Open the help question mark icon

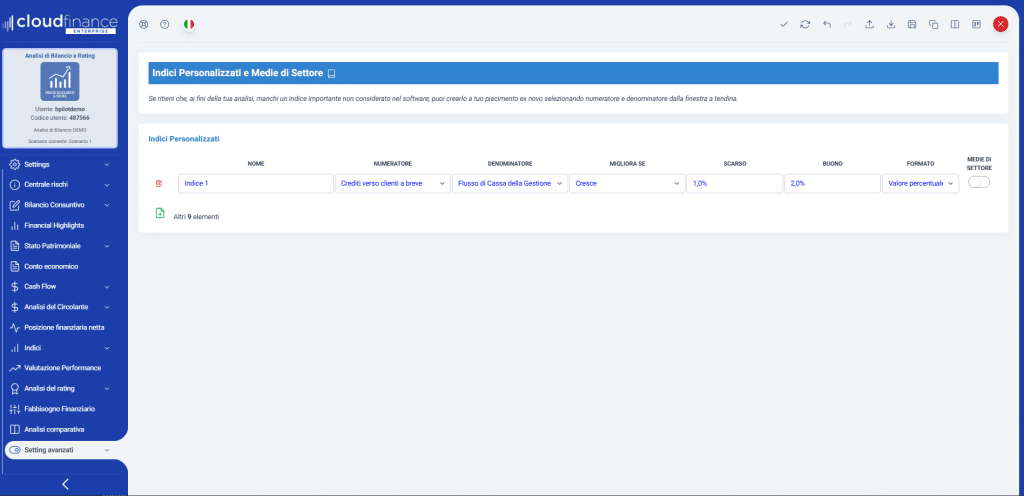click(165, 24)
